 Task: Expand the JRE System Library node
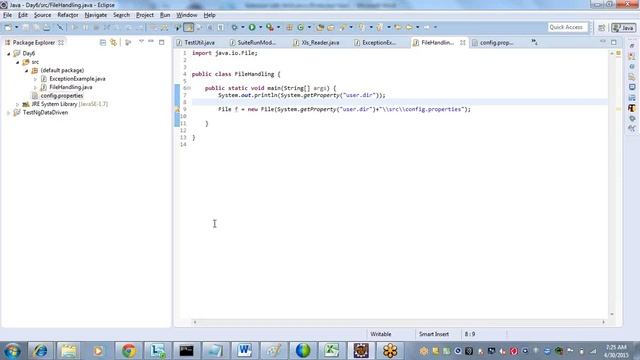(18, 104)
